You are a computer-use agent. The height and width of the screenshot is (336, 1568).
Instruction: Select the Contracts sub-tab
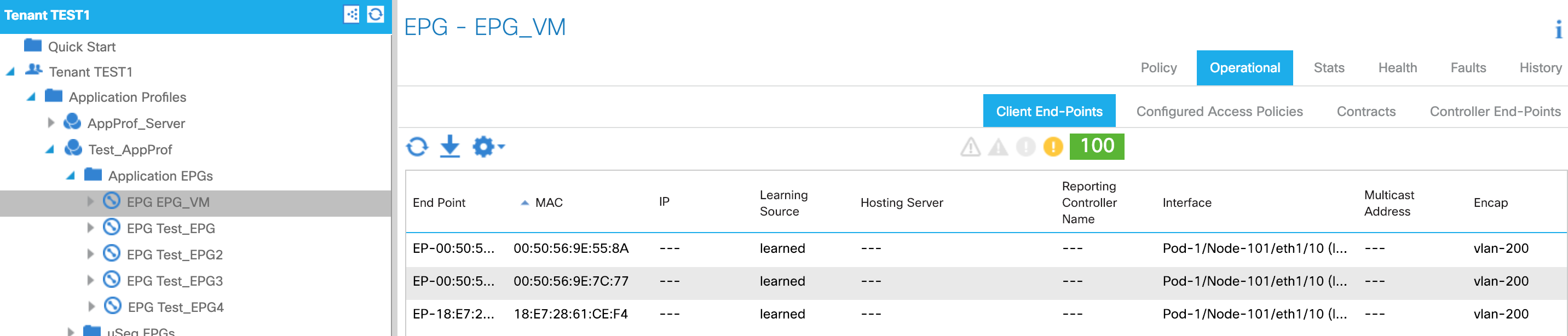coord(1365,112)
